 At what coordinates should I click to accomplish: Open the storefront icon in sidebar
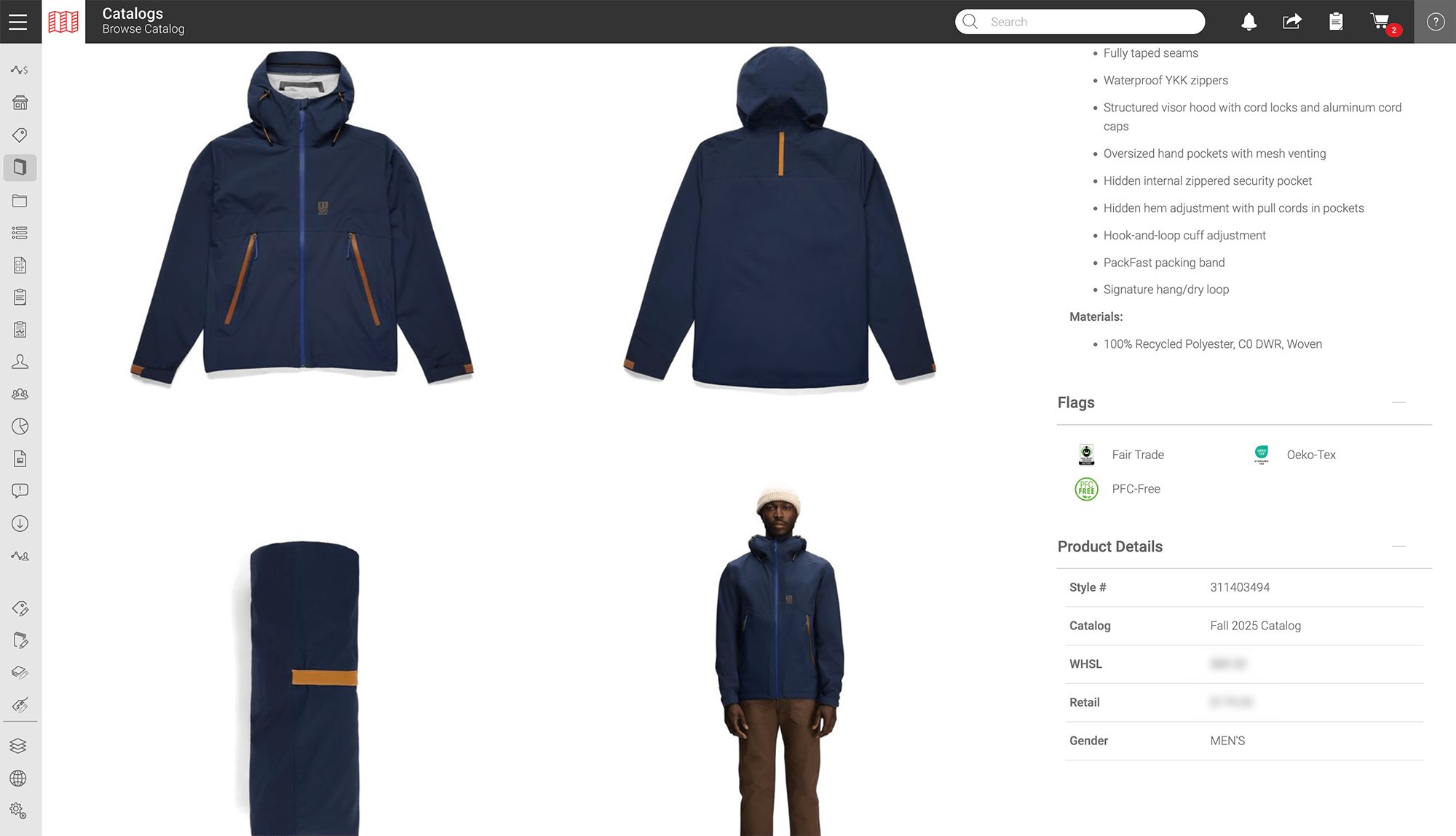[20, 103]
